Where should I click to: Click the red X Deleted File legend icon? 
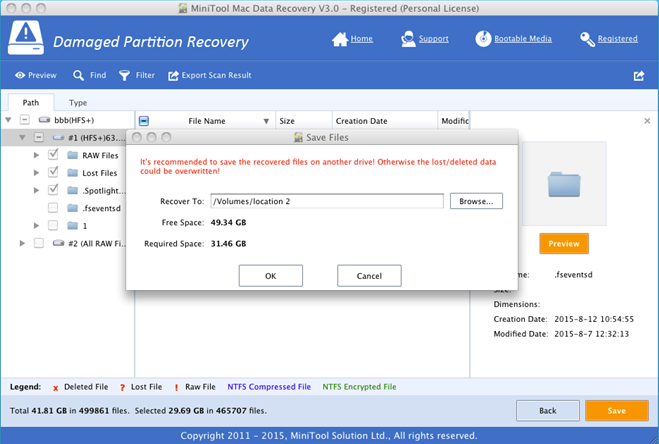[55, 388]
